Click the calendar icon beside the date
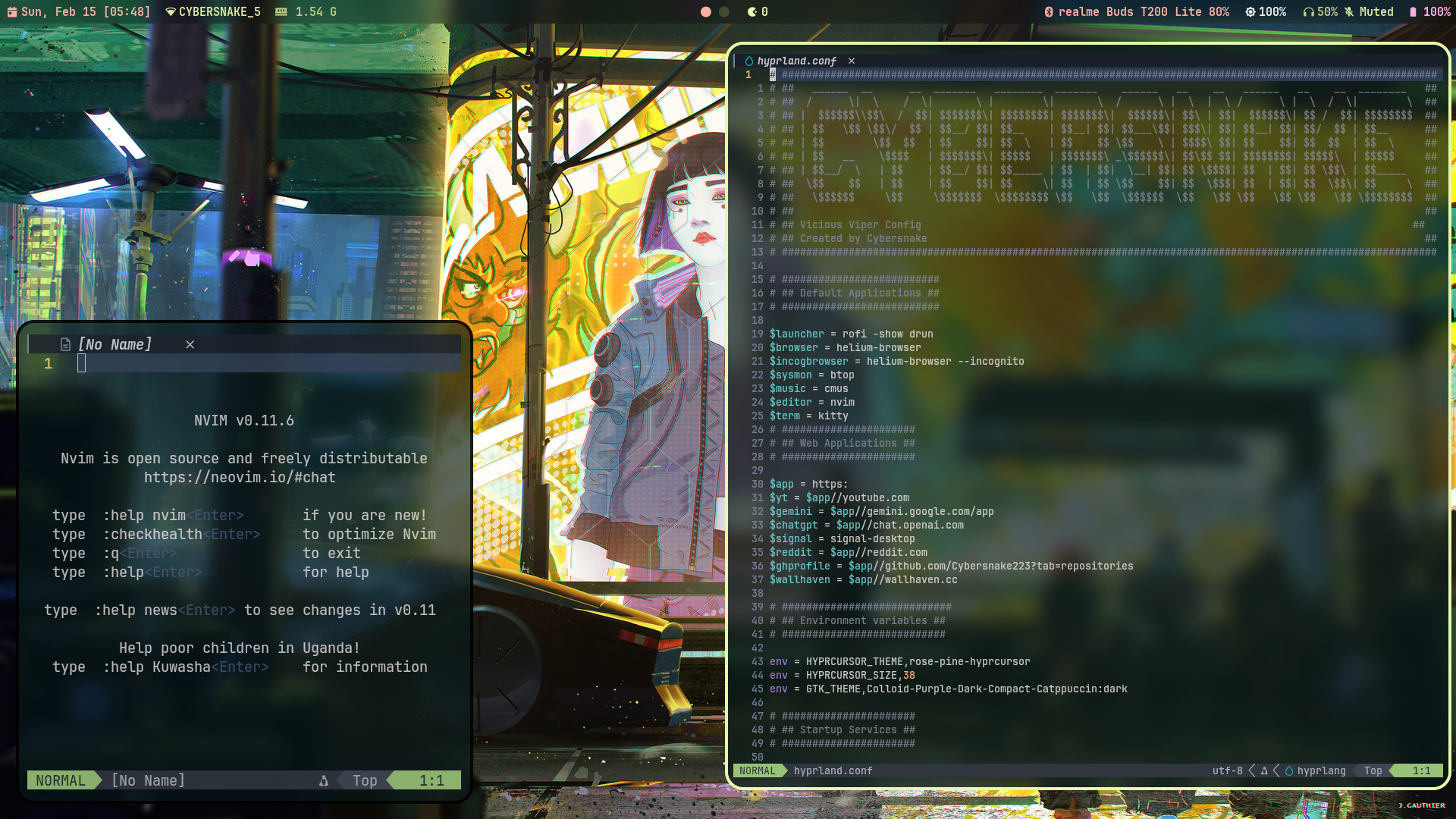The height and width of the screenshot is (819, 1456). point(12,11)
